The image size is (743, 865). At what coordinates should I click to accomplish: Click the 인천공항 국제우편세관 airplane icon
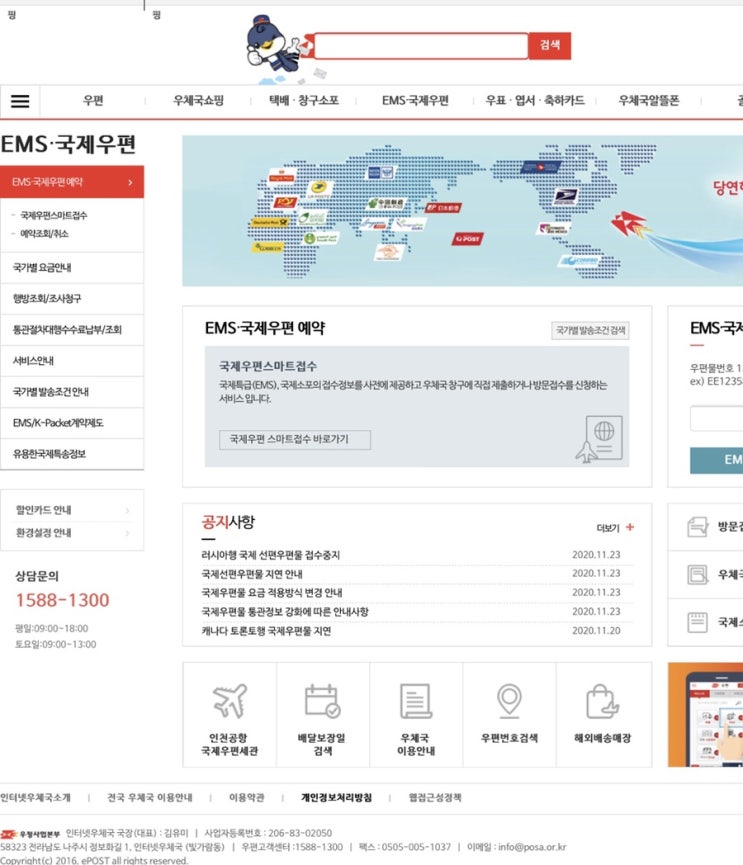[230, 701]
